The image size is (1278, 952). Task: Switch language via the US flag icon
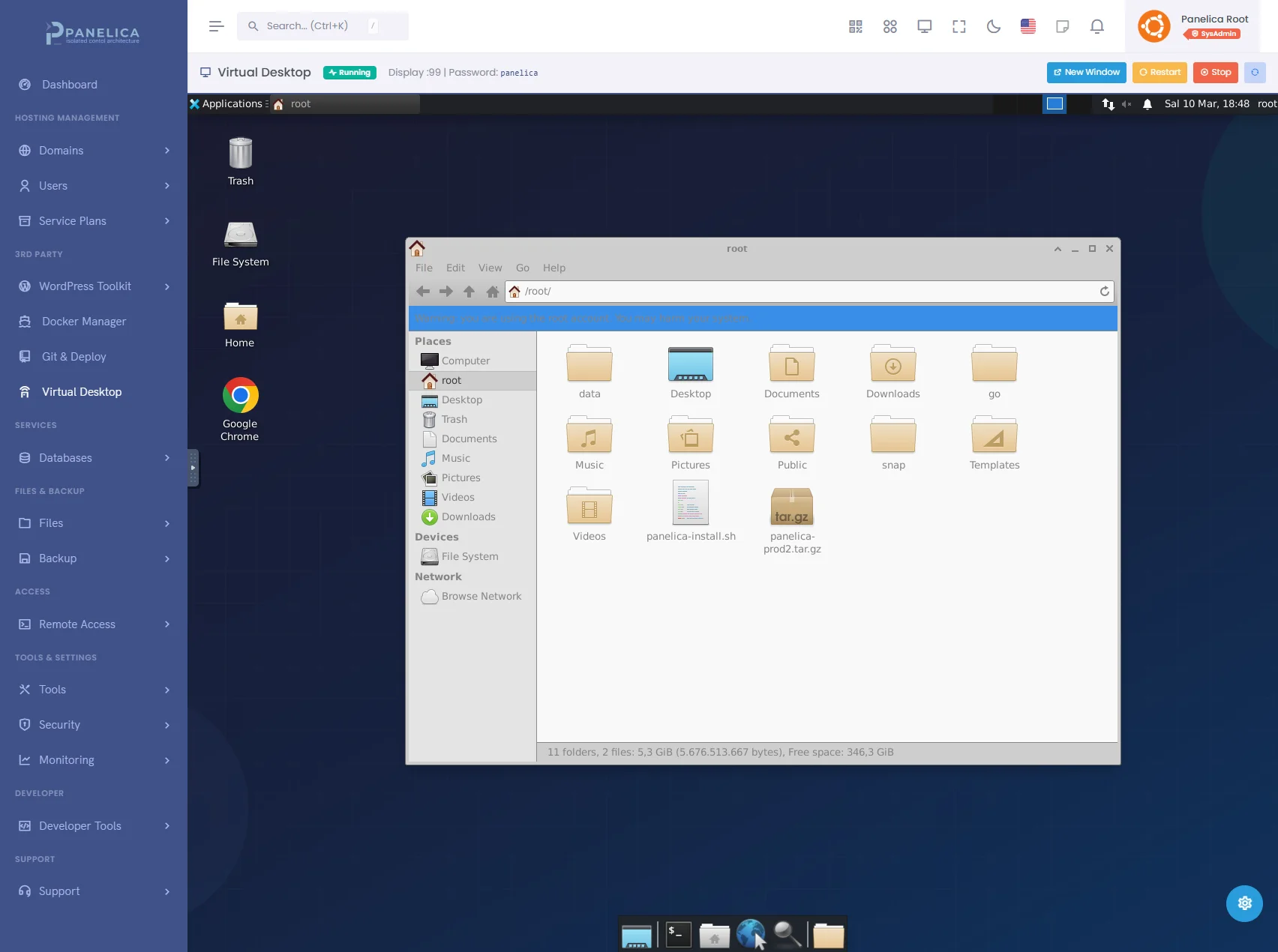[x=1027, y=26]
